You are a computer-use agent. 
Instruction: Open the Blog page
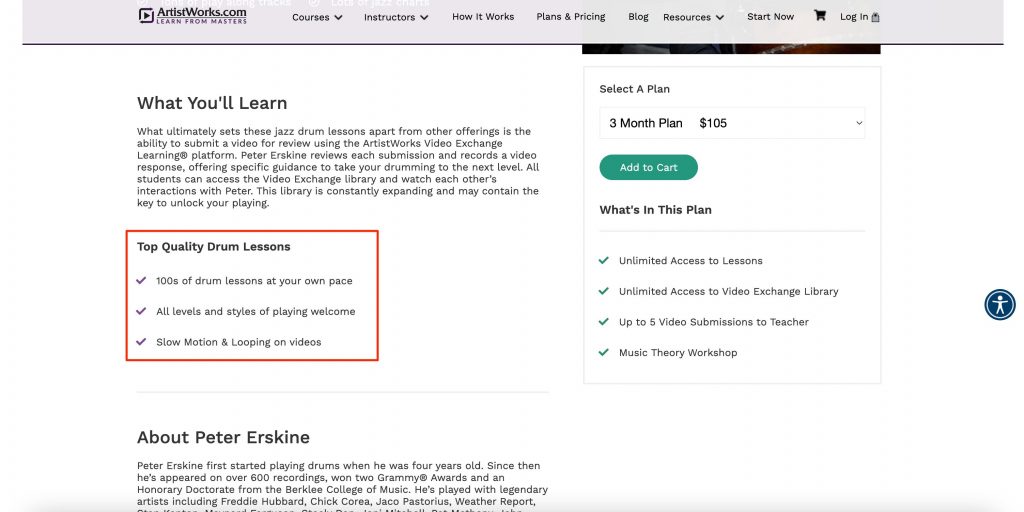(x=638, y=17)
